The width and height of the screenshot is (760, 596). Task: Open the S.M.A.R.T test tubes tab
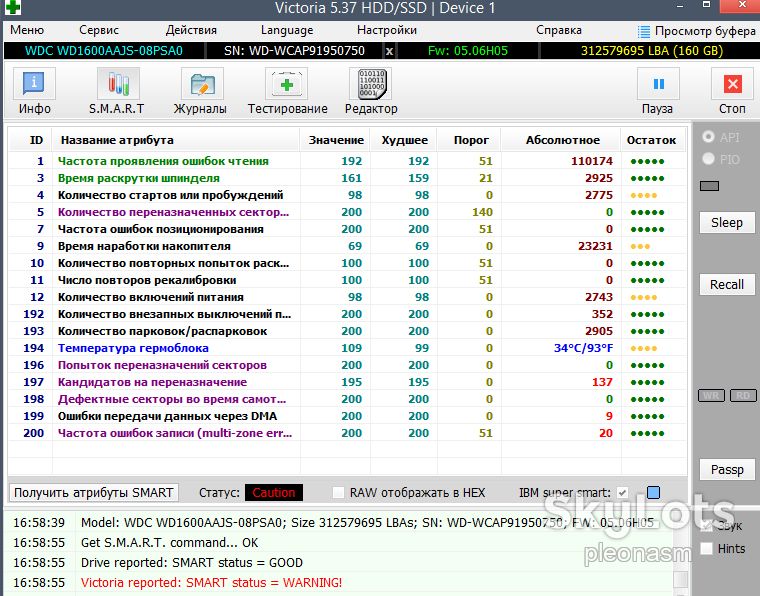(x=117, y=91)
